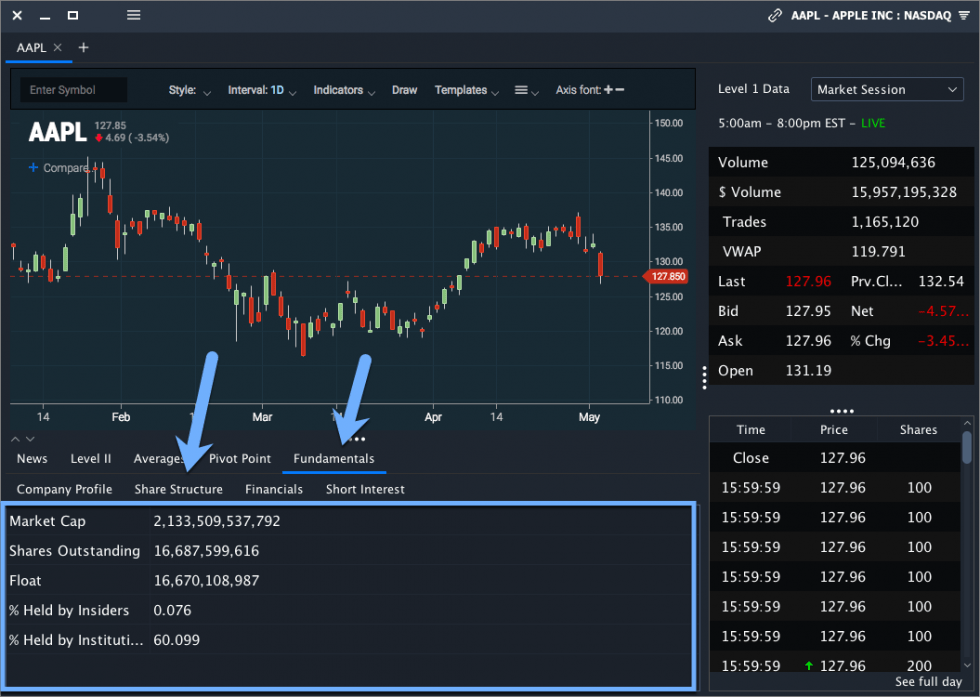The width and height of the screenshot is (980, 697).
Task: Open the Company Profile tab
Action: tap(64, 489)
